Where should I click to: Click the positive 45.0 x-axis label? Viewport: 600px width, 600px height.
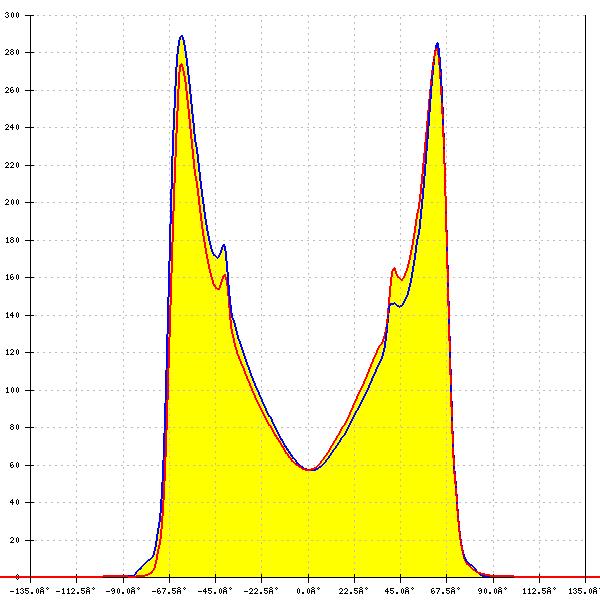point(400,591)
